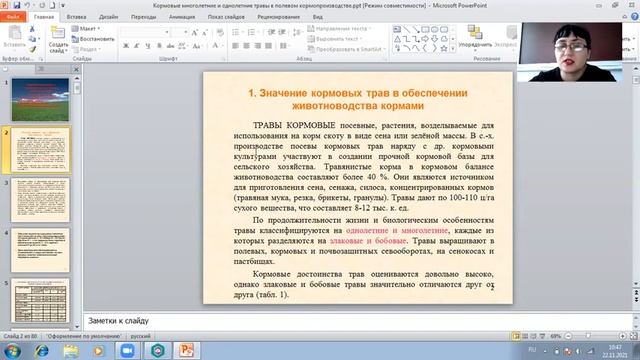Adjust the zoom slider handle
Image resolution: width=640 pixels, height=360 pixels.
[x=588, y=336]
